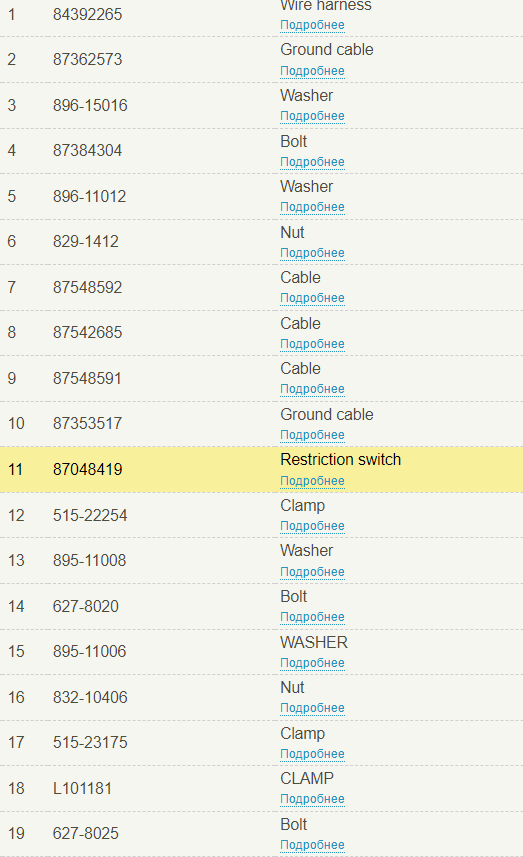Open details for Washer 895-11008

coord(312,572)
